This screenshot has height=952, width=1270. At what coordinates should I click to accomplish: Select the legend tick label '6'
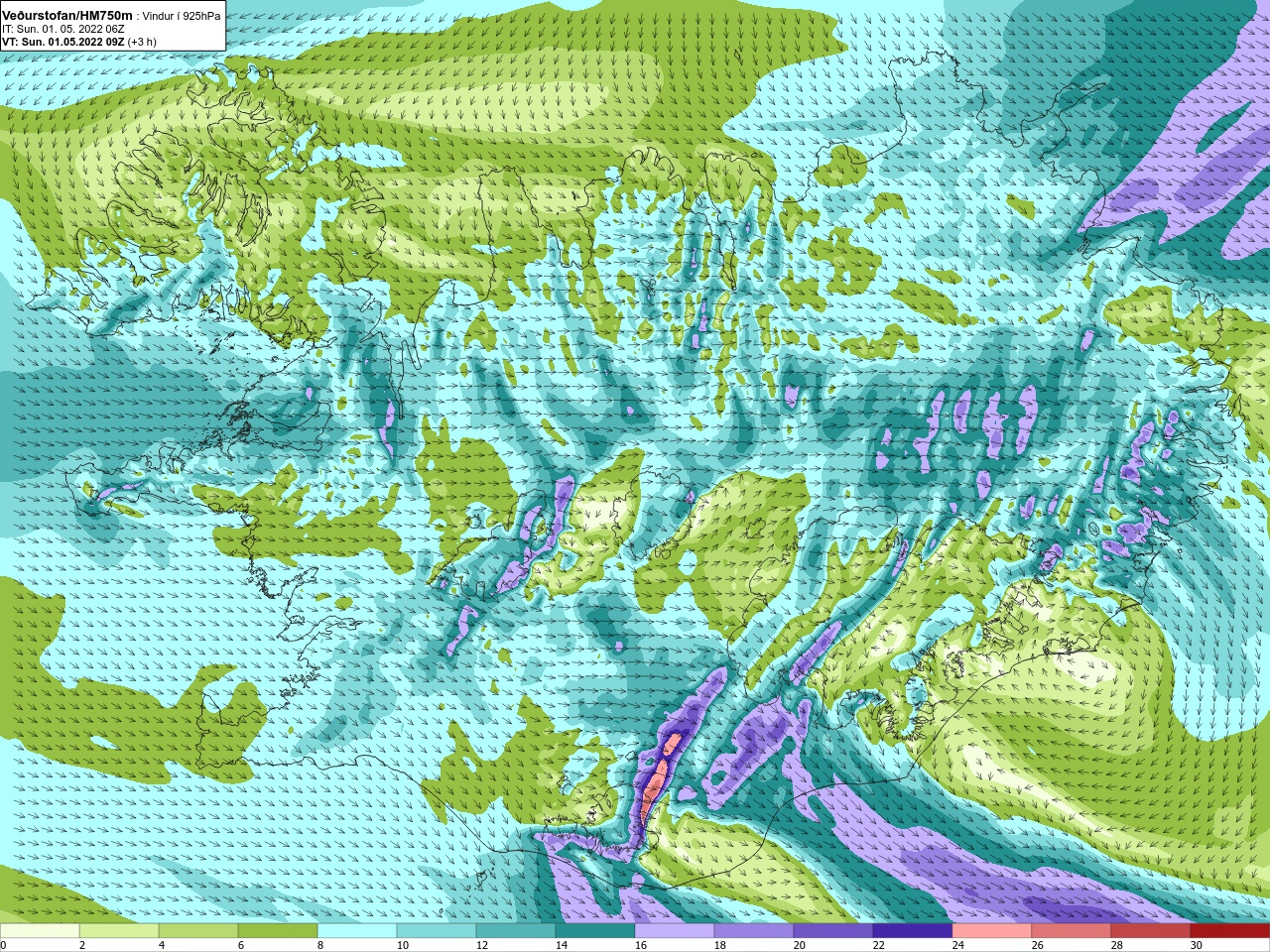pyautogui.click(x=240, y=945)
